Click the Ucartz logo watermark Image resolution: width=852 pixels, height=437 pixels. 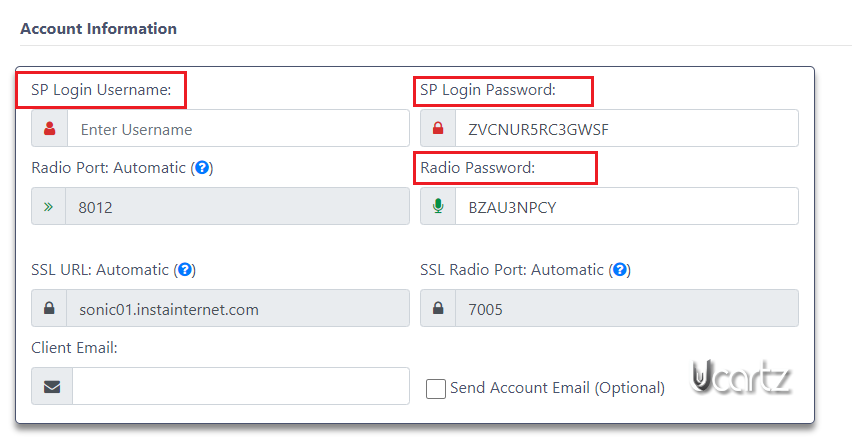[740, 377]
